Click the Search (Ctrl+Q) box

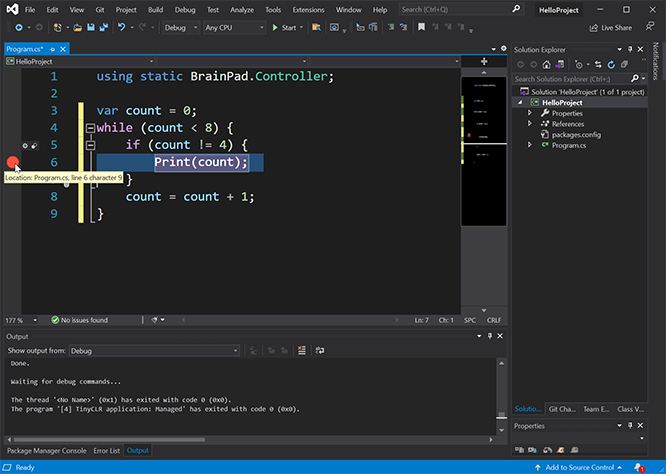461,9
